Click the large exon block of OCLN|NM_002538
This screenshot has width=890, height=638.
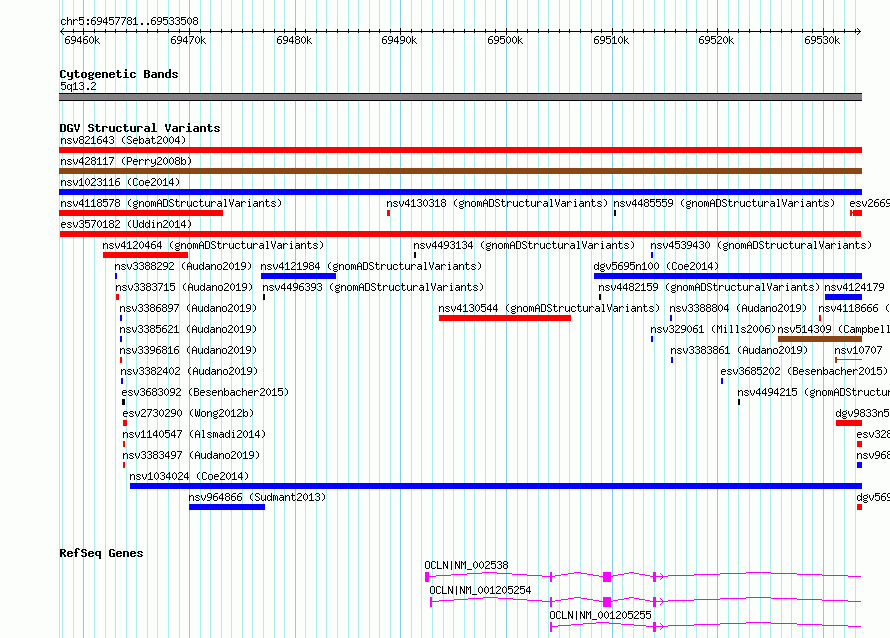(607, 577)
